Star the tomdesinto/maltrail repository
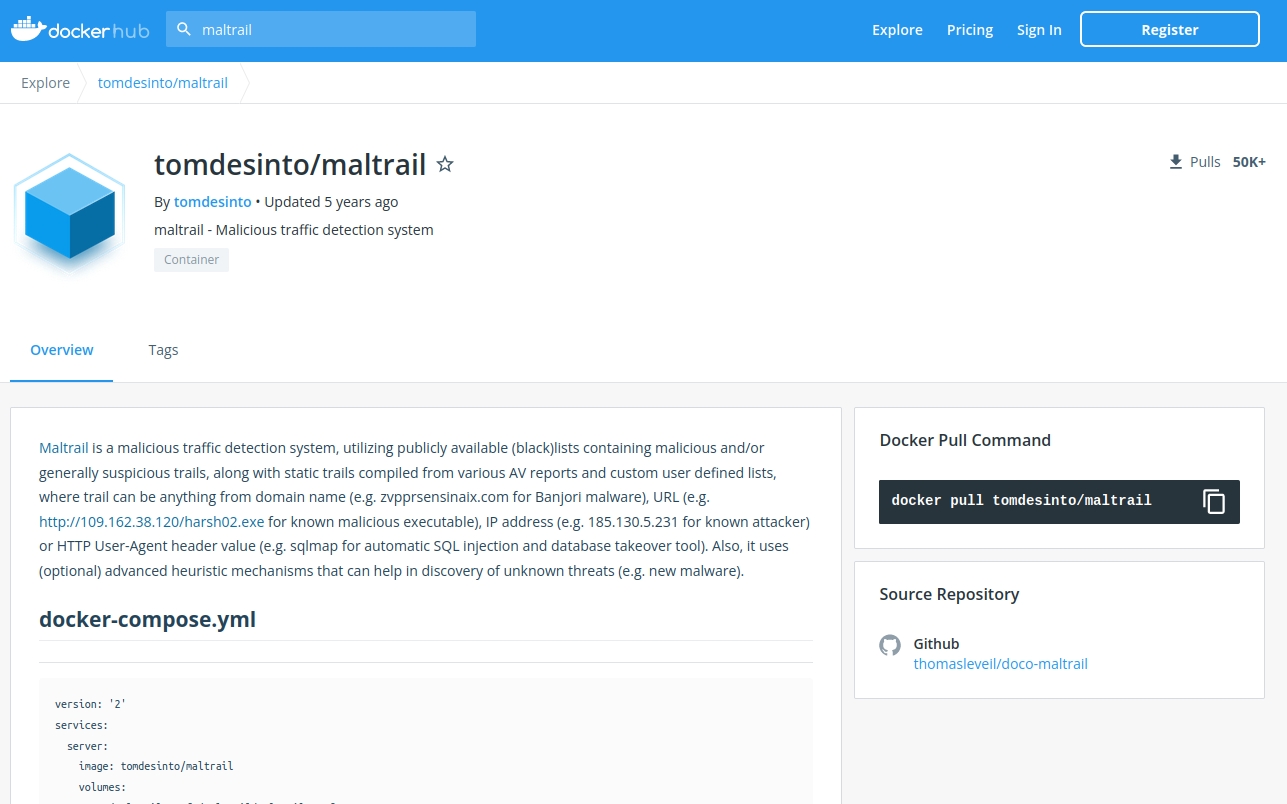1287x804 pixels. 445,165
